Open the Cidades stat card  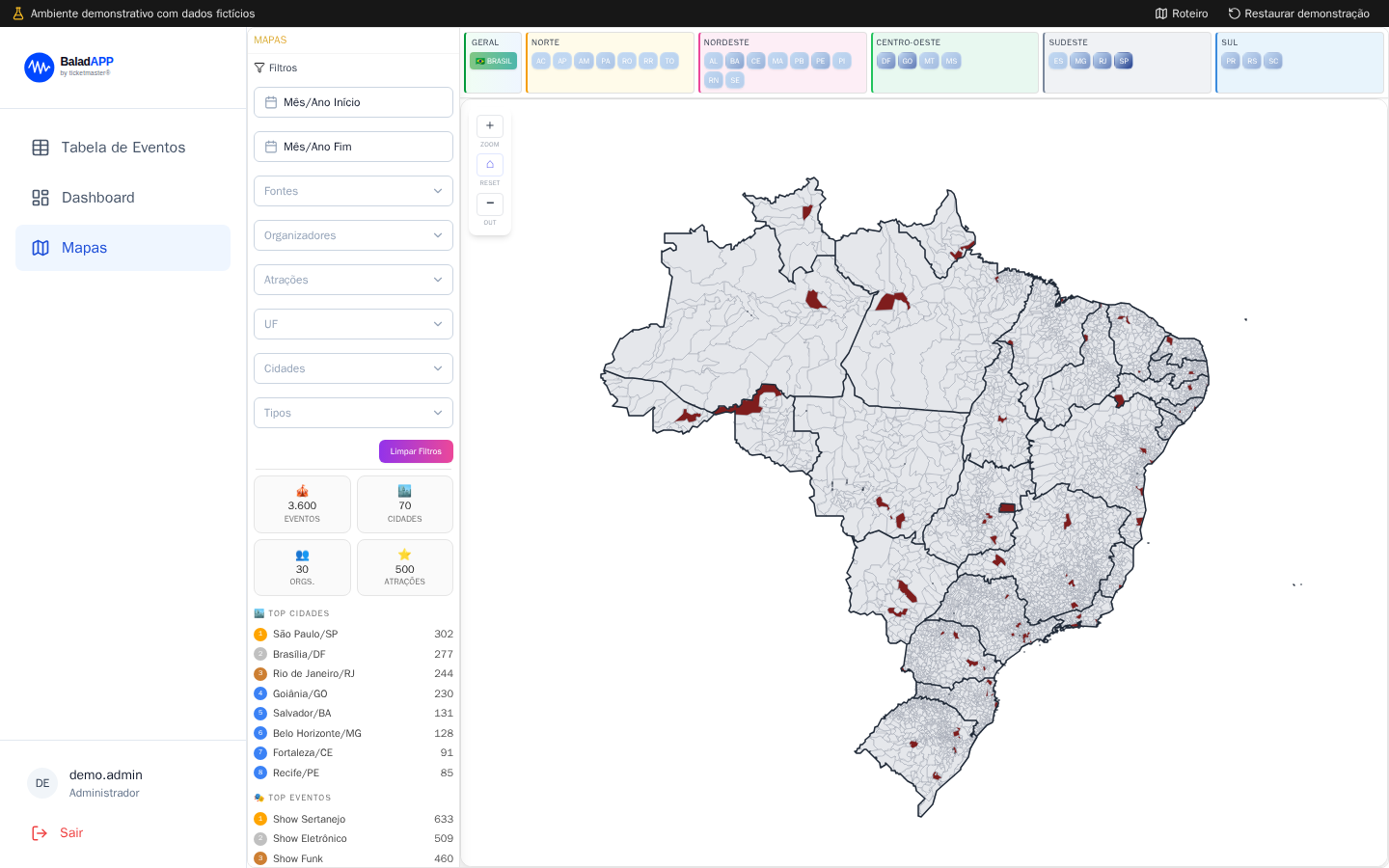point(405,504)
